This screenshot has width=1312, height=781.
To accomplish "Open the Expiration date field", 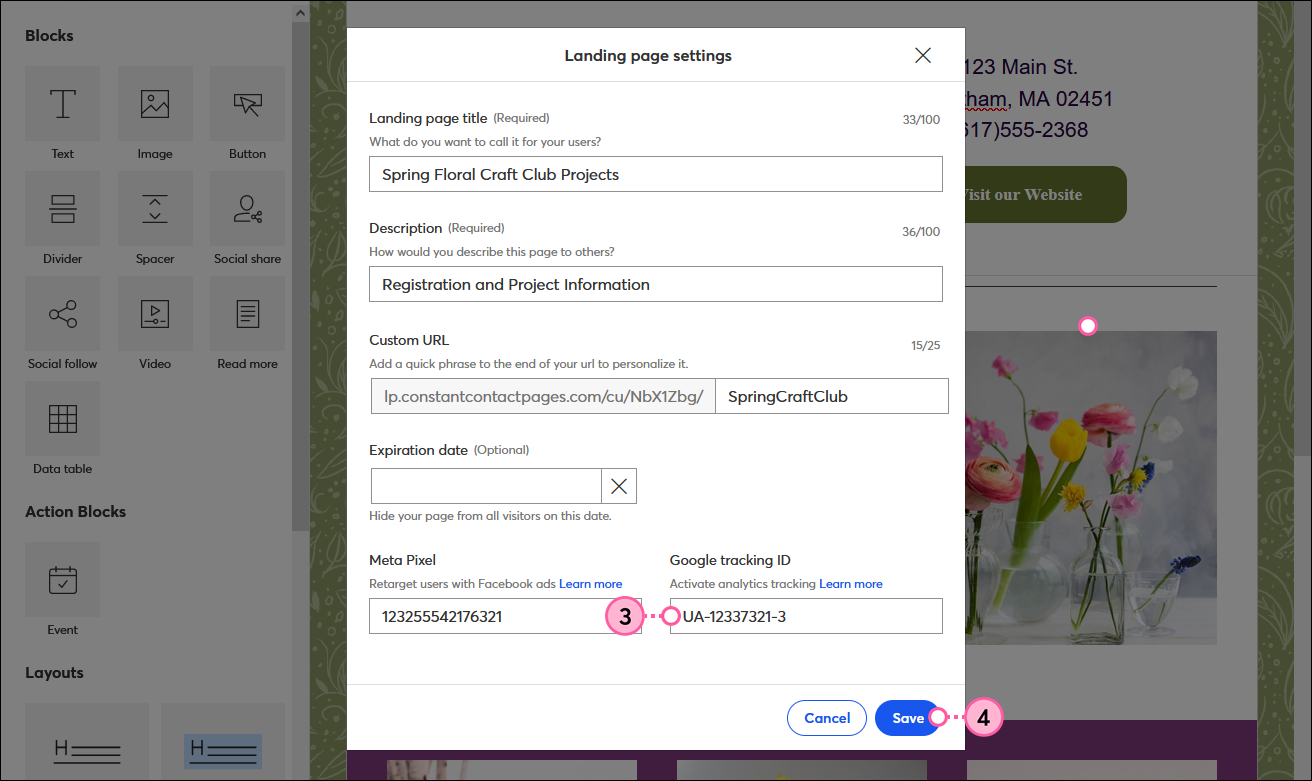I will [486, 486].
